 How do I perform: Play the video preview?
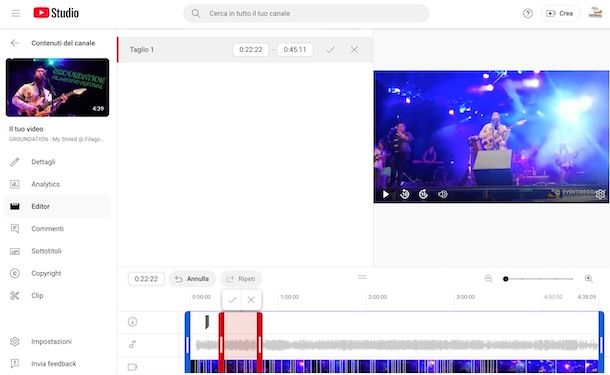pyautogui.click(x=386, y=194)
